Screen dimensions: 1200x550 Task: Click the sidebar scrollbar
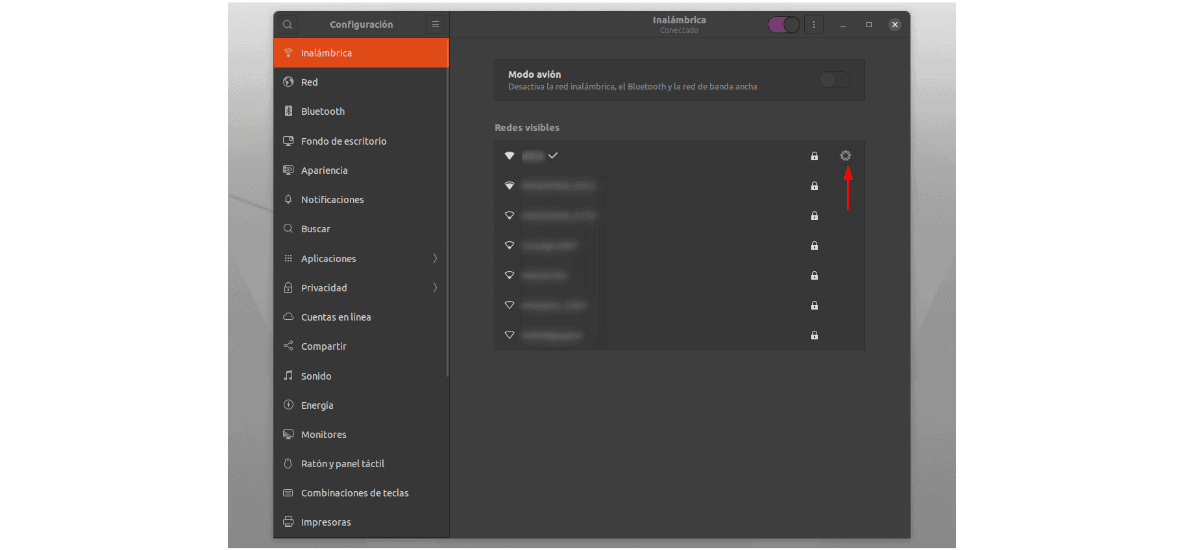(447, 208)
